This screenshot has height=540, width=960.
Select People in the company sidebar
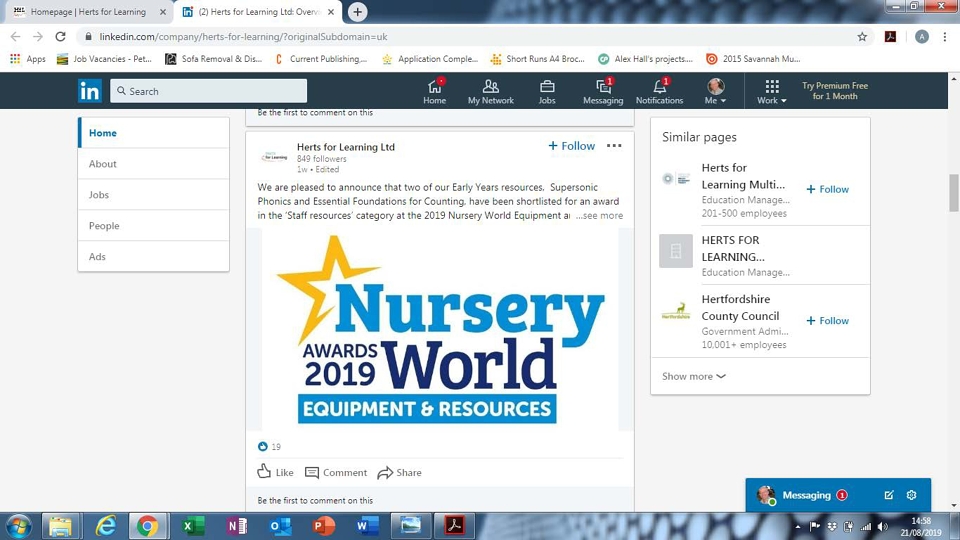[x=154, y=226]
